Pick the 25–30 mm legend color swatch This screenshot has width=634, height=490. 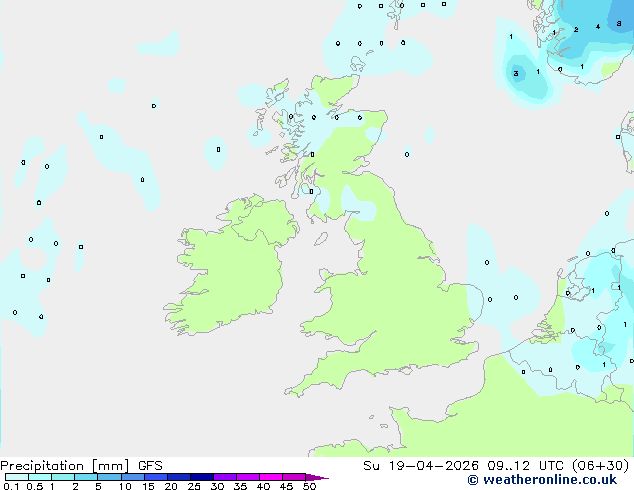click(202, 477)
